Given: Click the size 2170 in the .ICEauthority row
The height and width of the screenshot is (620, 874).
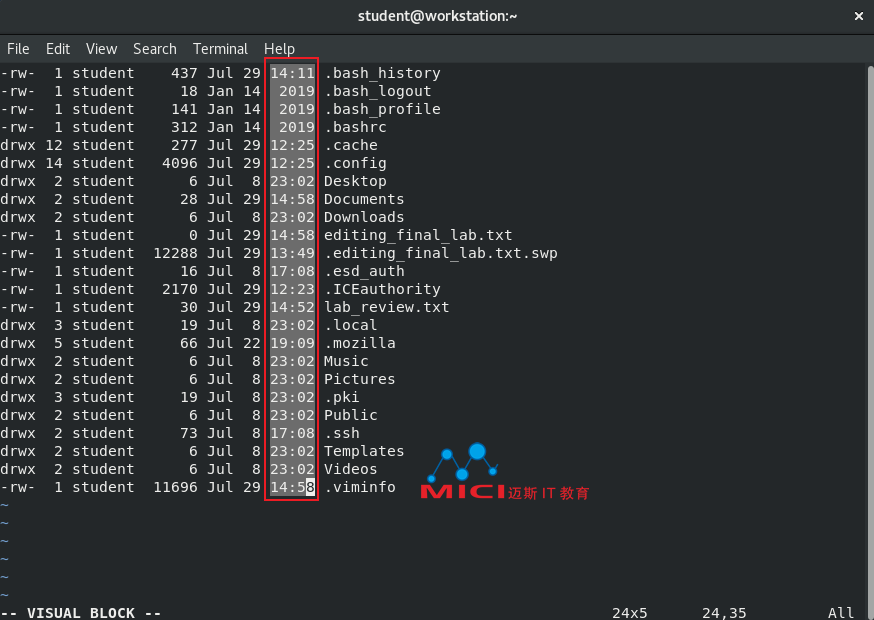Looking at the screenshot, I should pos(179,289).
